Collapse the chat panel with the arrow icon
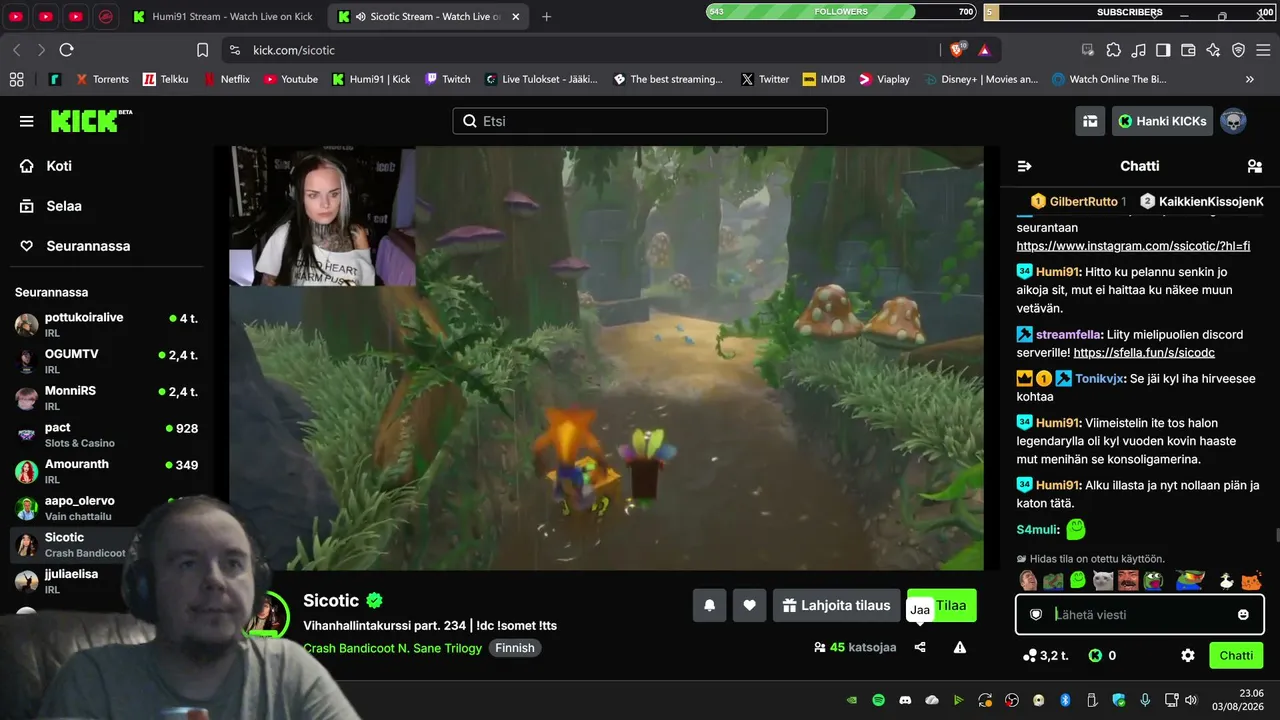This screenshot has height=720, width=1280. 1024,166
